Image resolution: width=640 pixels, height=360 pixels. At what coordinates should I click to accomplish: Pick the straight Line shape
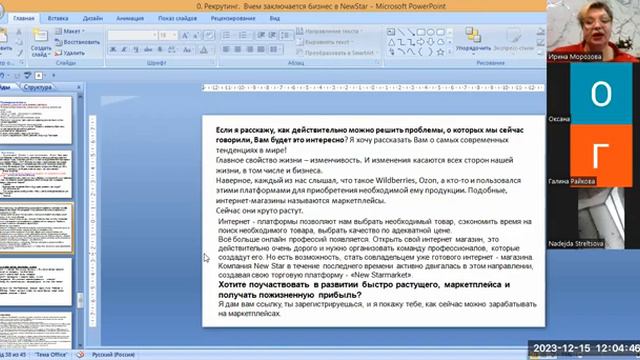(x=401, y=32)
